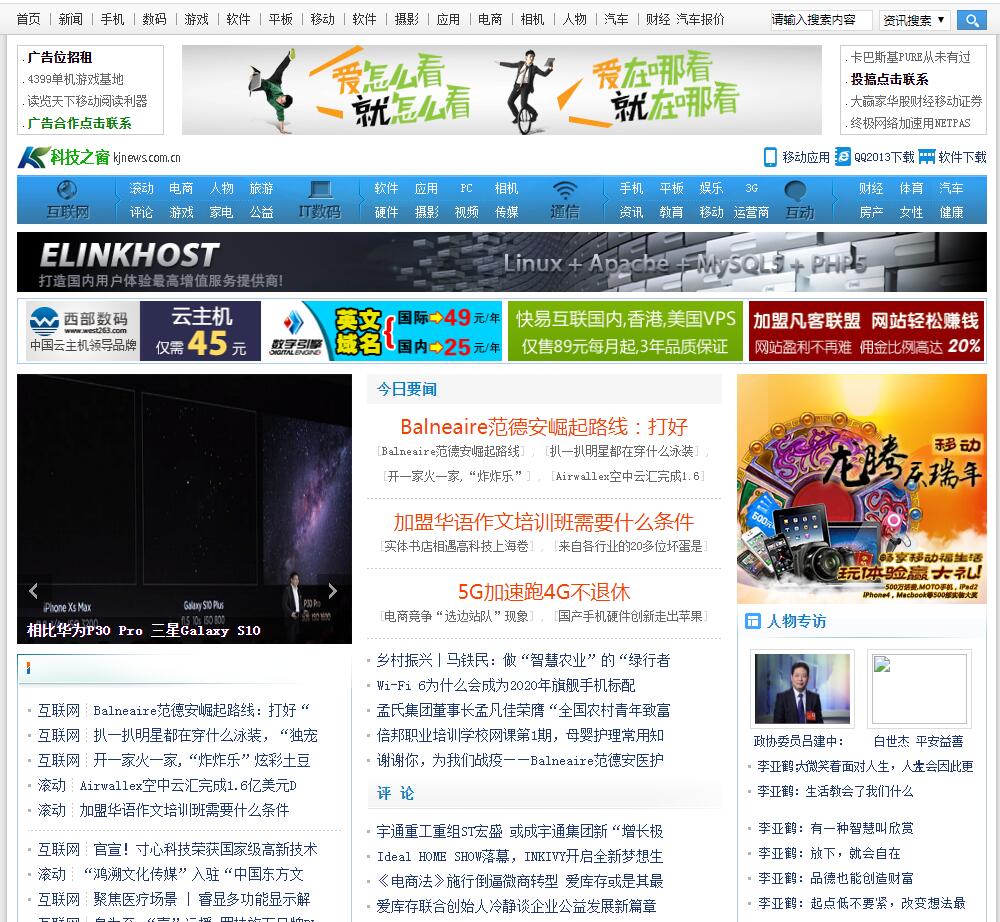
Task: Open the 互联网 globe section icon
Action: (67, 189)
